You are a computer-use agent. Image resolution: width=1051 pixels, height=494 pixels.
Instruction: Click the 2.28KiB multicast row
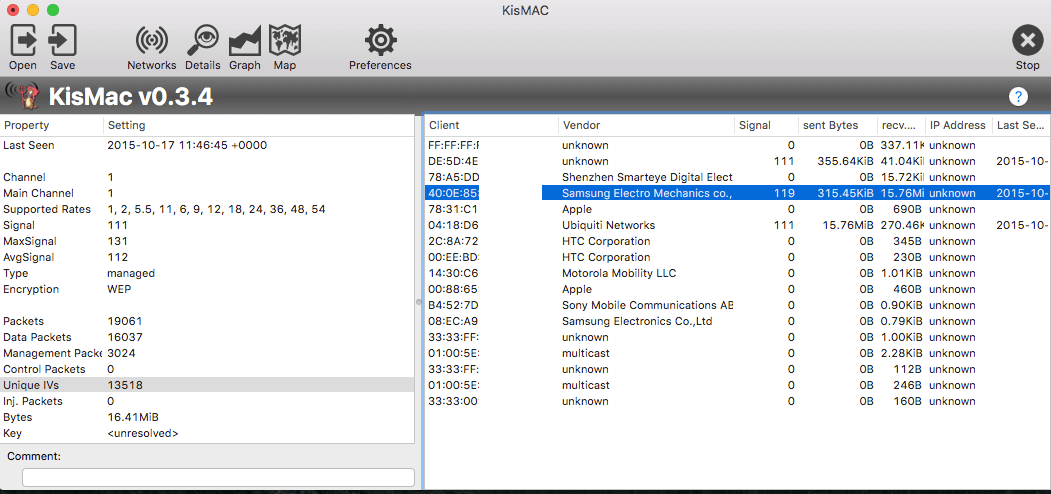[x=737, y=353]
